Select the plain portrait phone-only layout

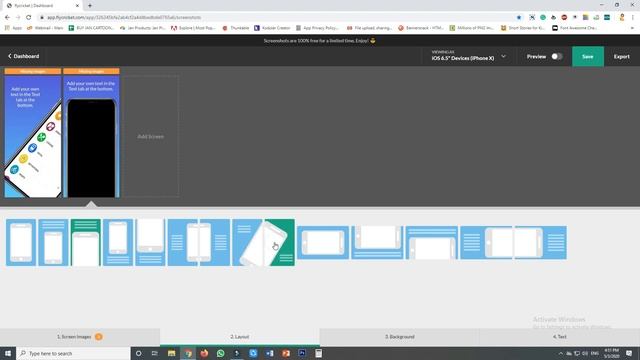tap(21, 242)
